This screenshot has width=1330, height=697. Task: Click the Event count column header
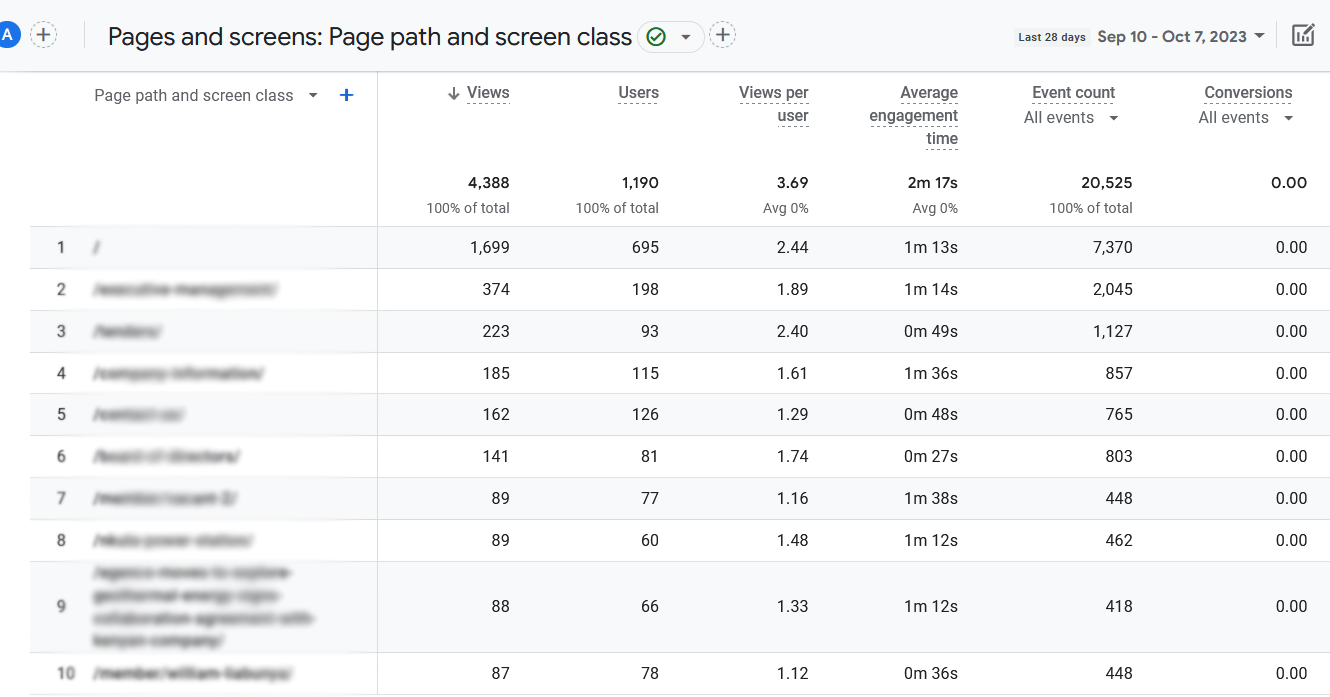point(1073,93)
